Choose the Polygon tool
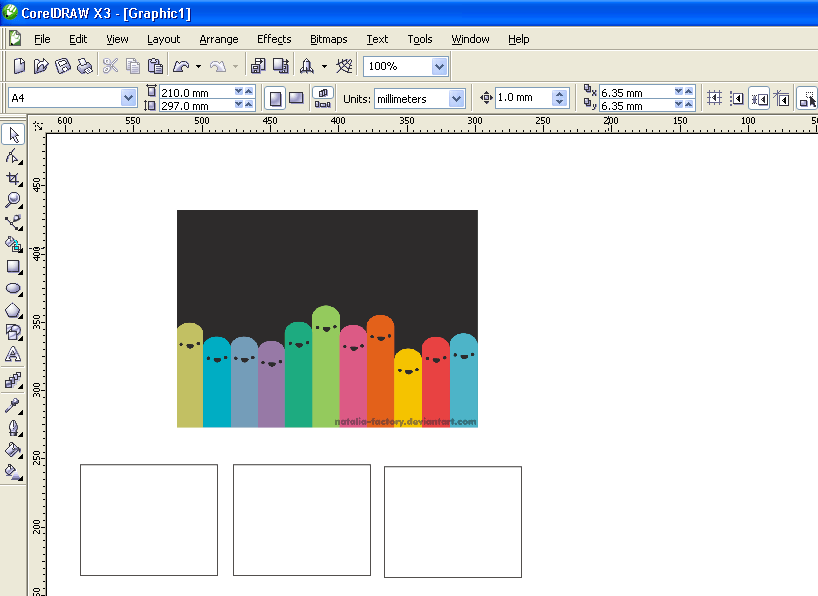818x596 pixels. coord(14,311)
